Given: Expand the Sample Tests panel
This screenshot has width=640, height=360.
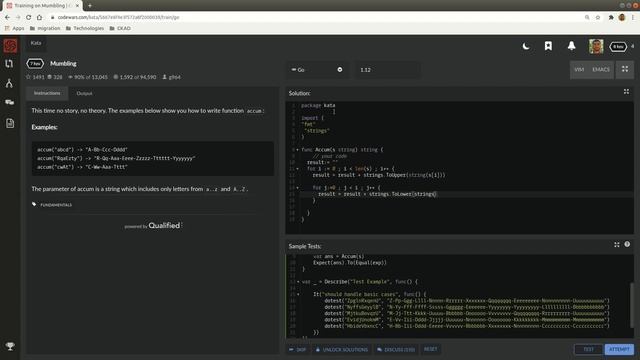Looking at the screenshot, I should 617,244.
